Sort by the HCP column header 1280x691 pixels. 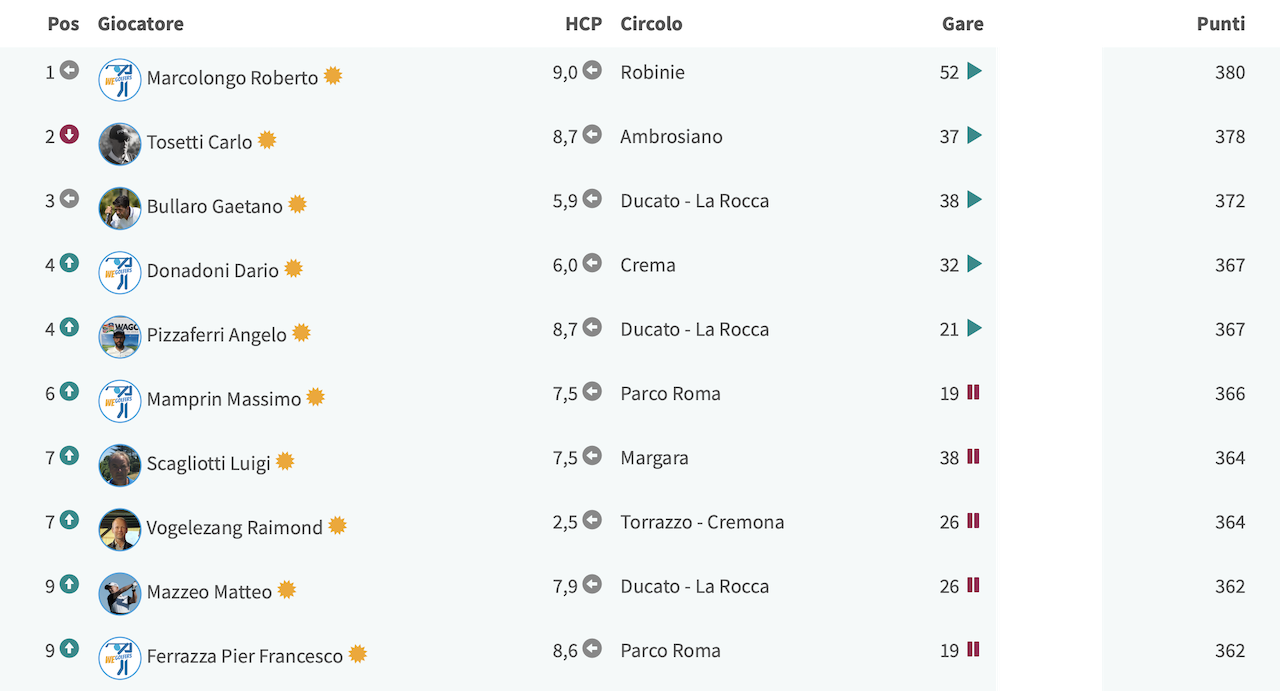point(584,23)
